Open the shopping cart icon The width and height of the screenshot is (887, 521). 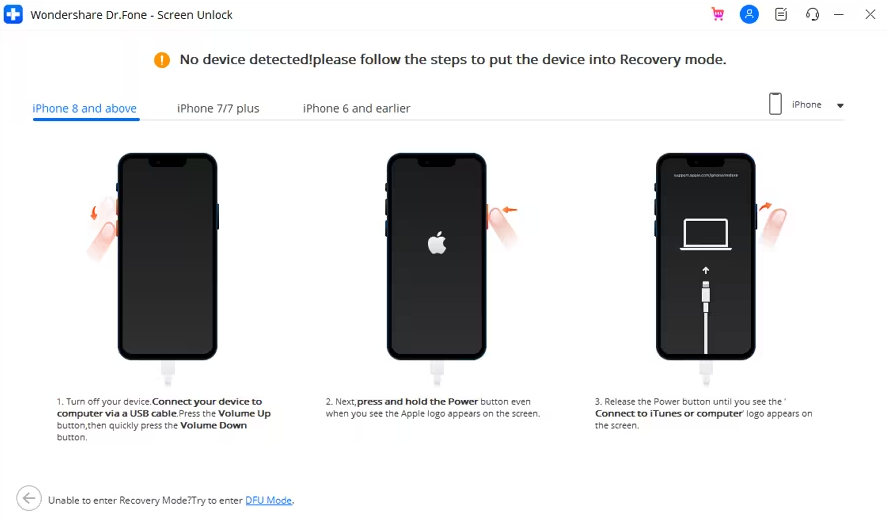coord(718,14)
